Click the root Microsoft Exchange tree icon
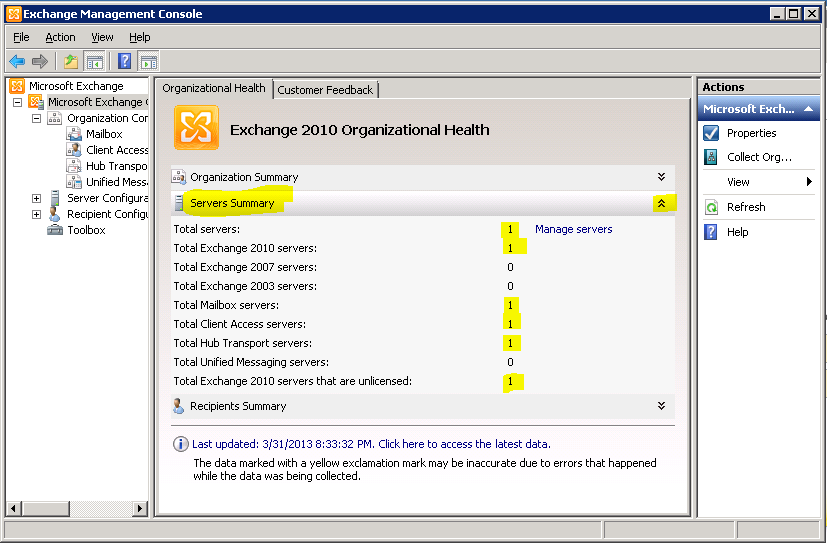 tap(17, 85)
